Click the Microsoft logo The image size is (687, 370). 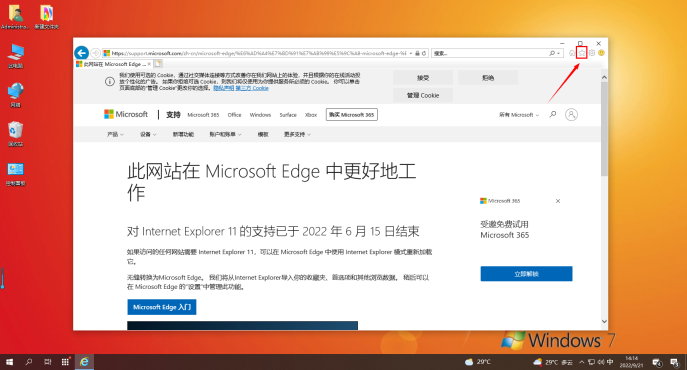(x=126, y=114)
